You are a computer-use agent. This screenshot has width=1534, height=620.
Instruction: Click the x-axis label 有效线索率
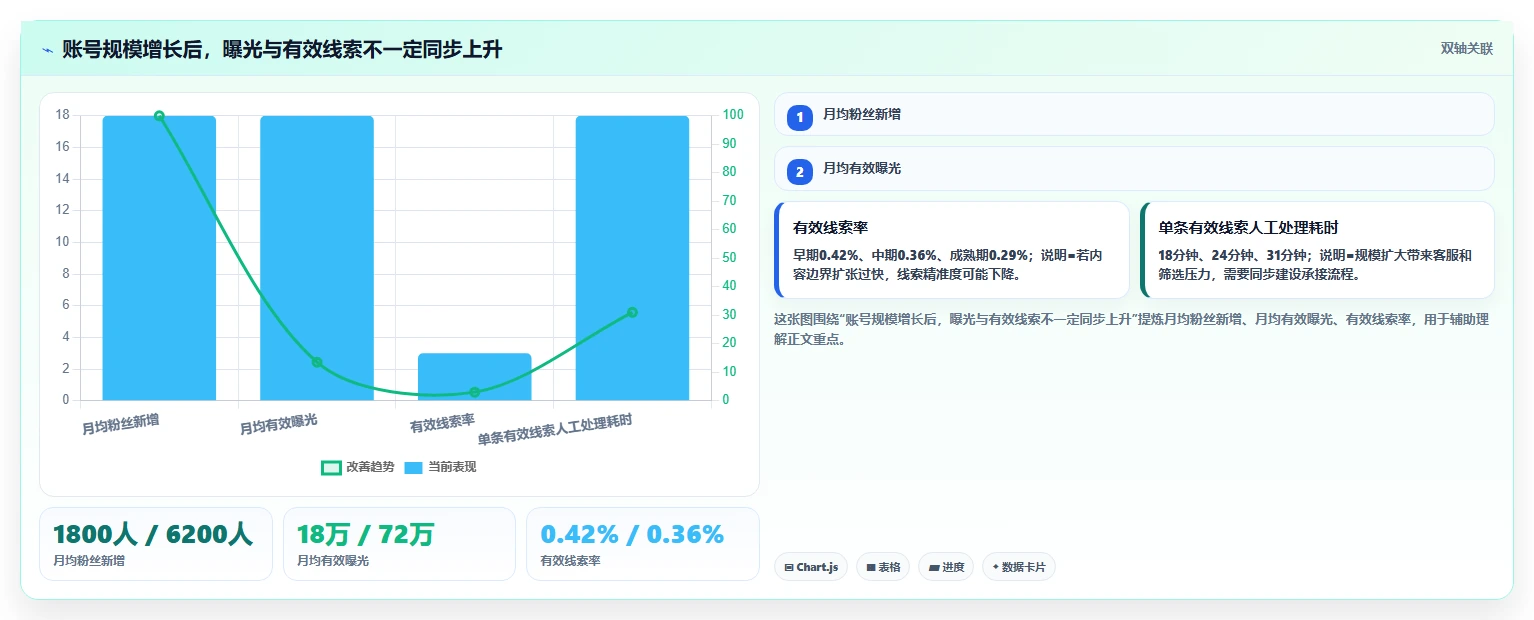click(x=442, y=423)
